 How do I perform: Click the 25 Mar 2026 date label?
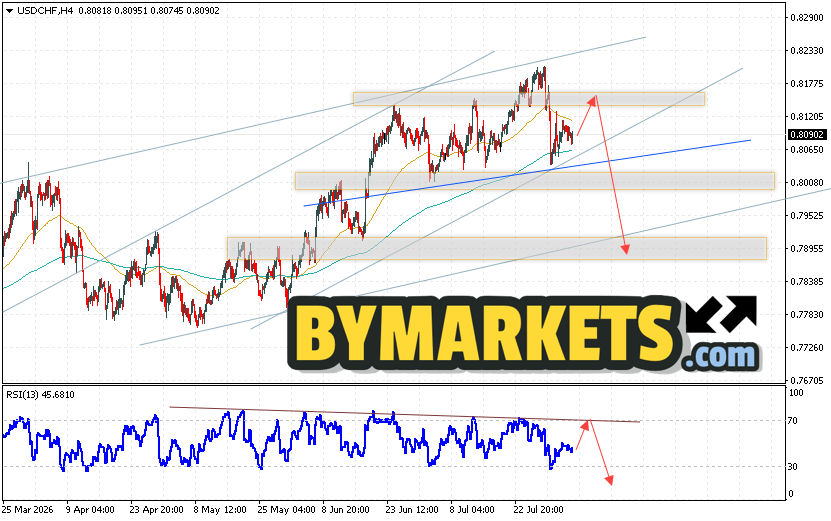click(28, 510)
